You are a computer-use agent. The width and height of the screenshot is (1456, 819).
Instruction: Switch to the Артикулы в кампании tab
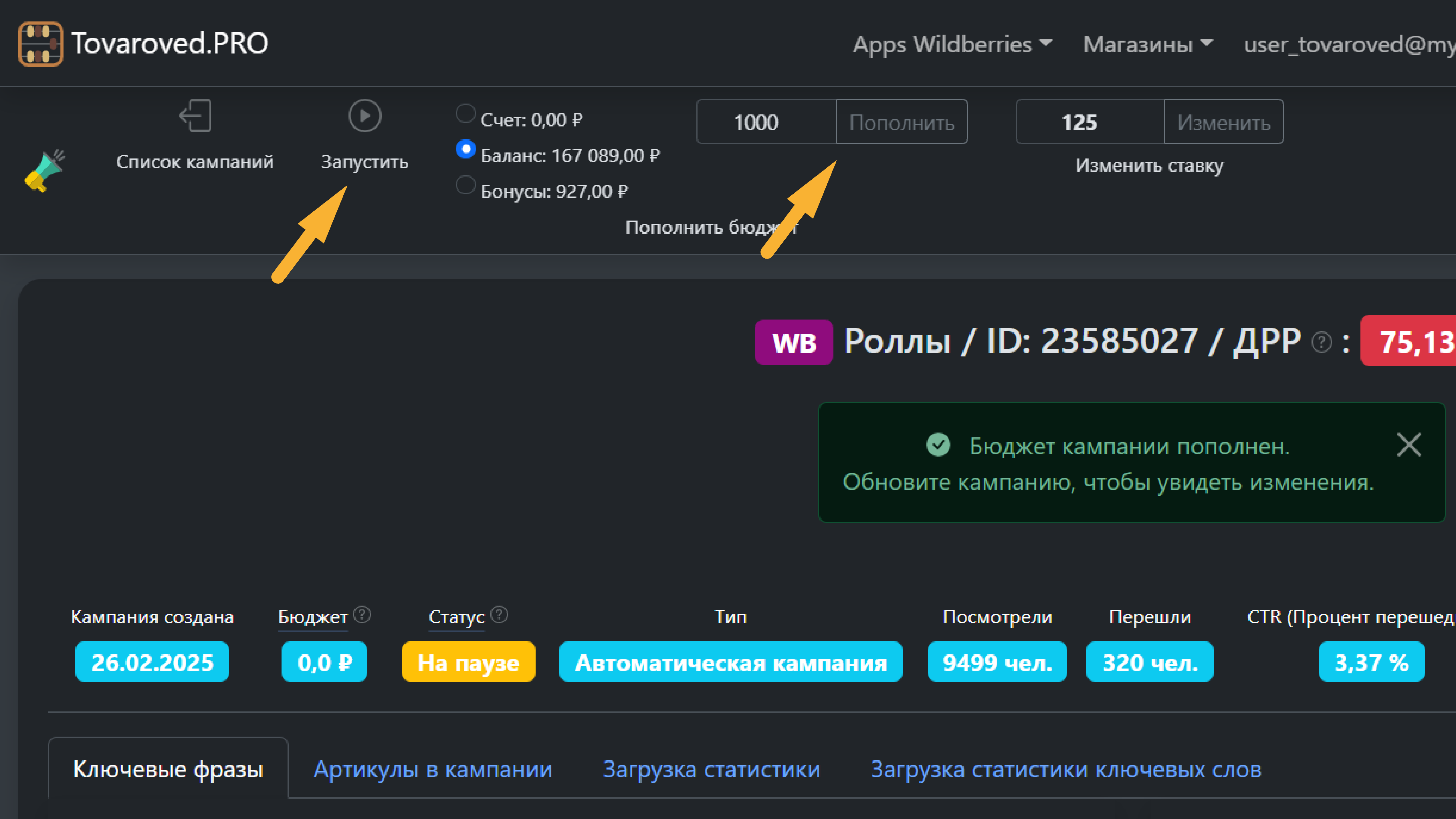433,769
